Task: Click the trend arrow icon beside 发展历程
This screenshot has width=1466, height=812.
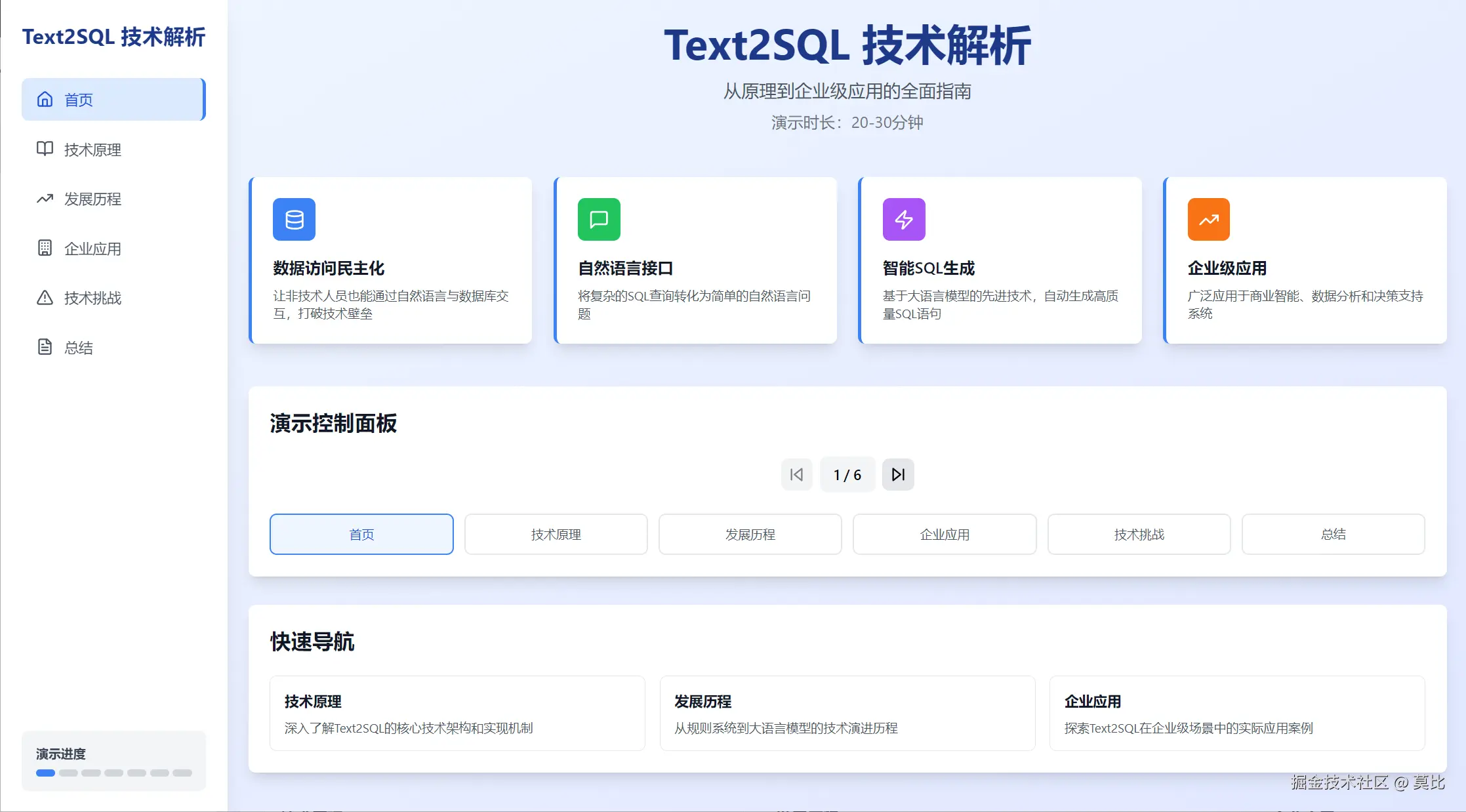Action: coord(45,199)
